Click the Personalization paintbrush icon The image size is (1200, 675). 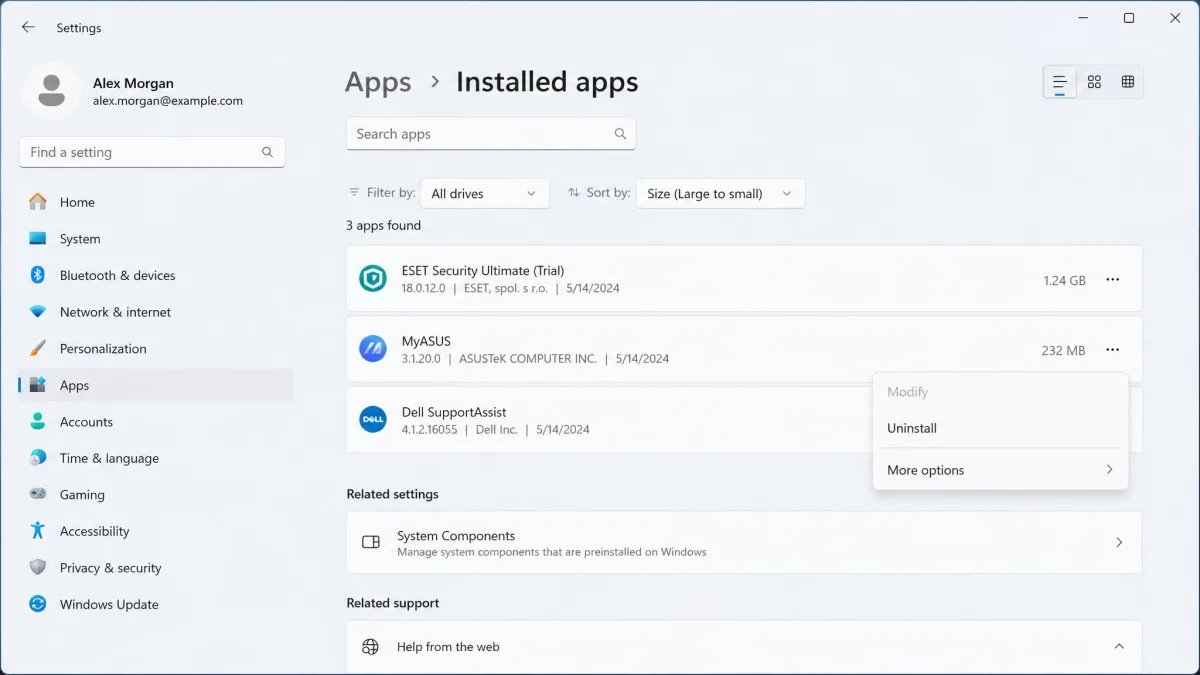(38, 348)
